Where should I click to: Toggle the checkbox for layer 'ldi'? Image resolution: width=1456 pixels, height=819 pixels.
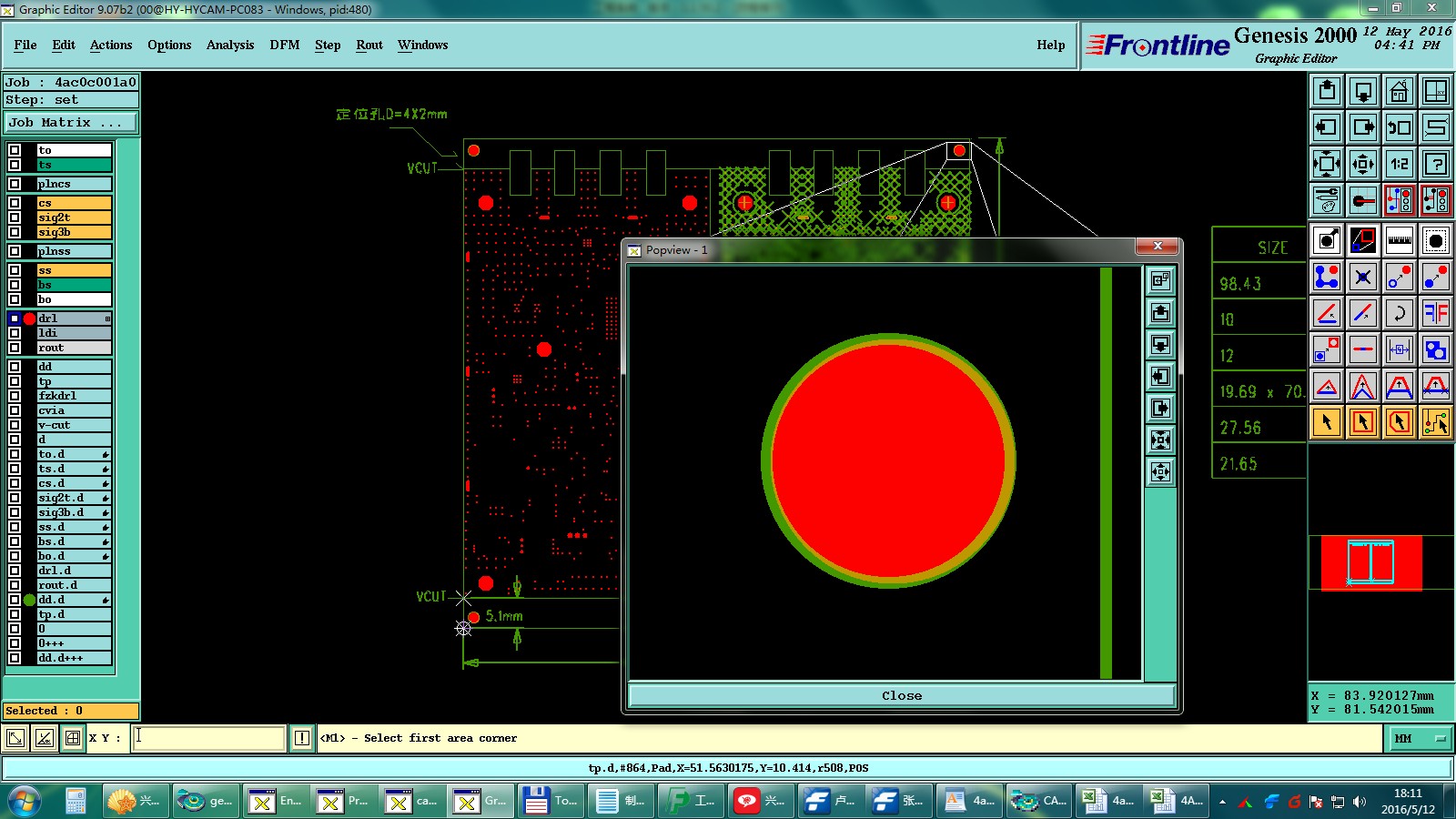click(x=15, y=333)
